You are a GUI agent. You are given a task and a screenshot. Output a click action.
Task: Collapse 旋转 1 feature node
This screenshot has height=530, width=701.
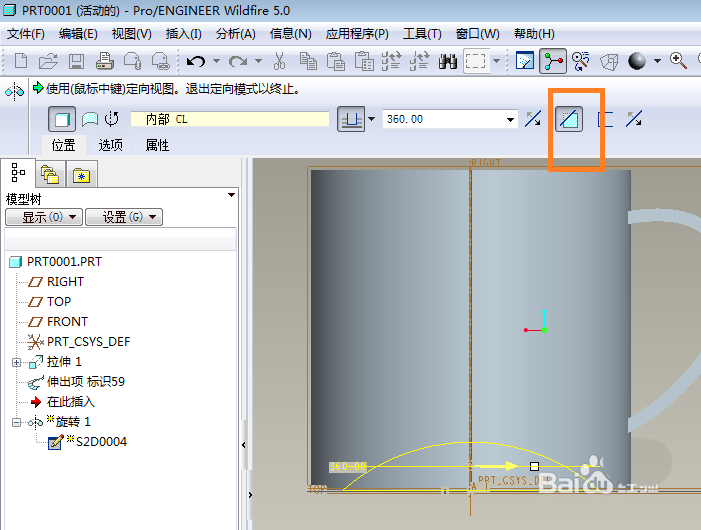(17, 422)
